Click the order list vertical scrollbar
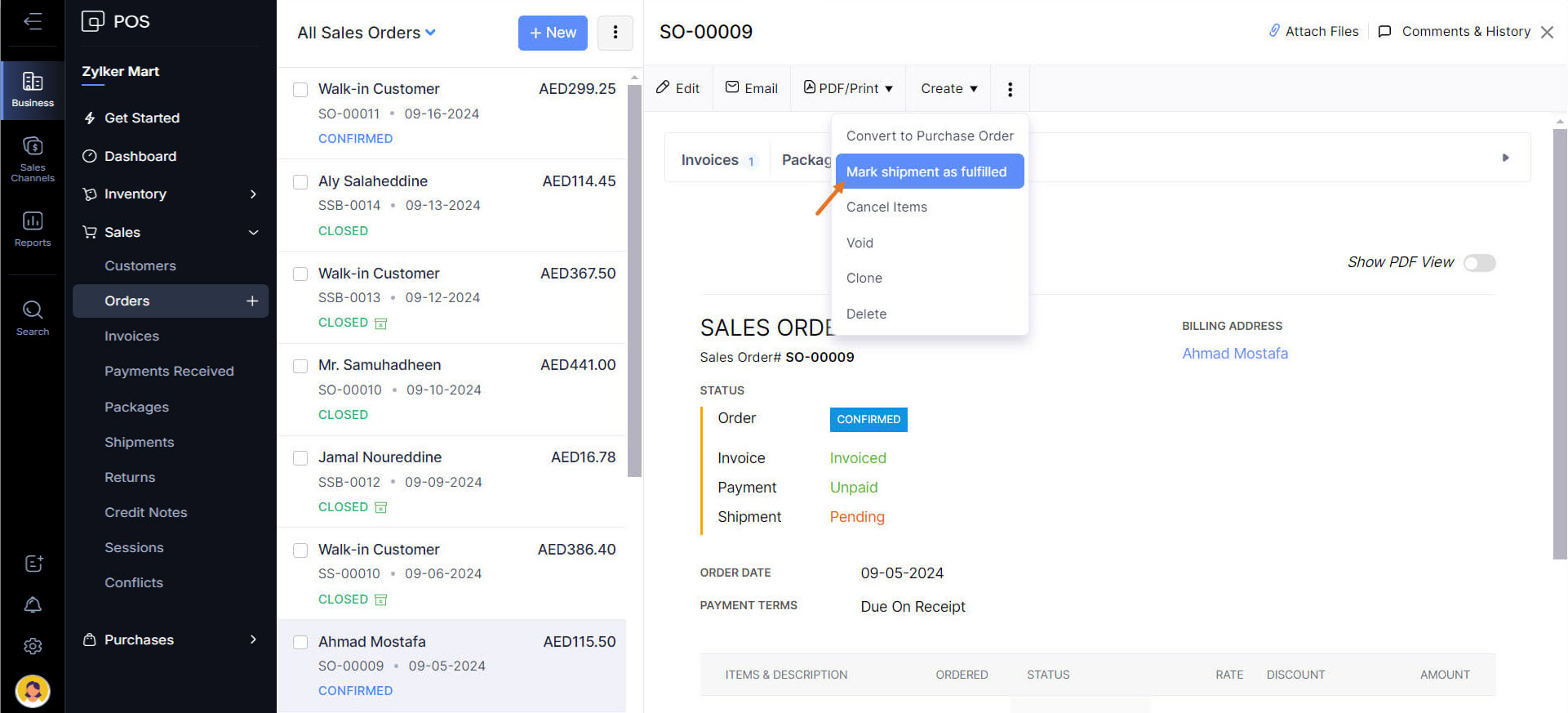The height and width of the screenshot is (713, 1568). click(634, 278)
